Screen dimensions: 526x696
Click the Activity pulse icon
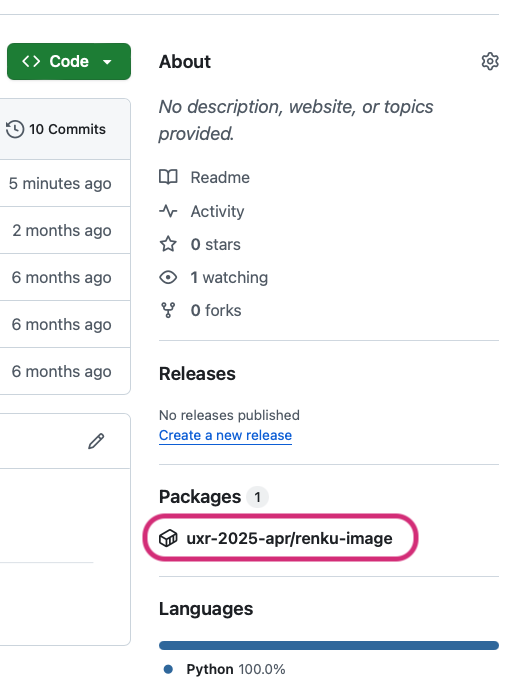coord(168,211)
